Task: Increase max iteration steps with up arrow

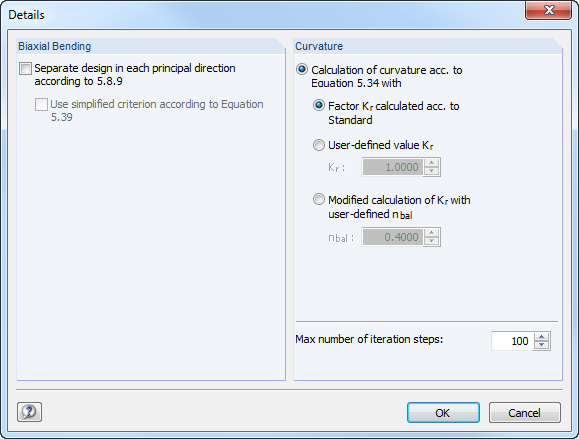Action: (542, 337)
